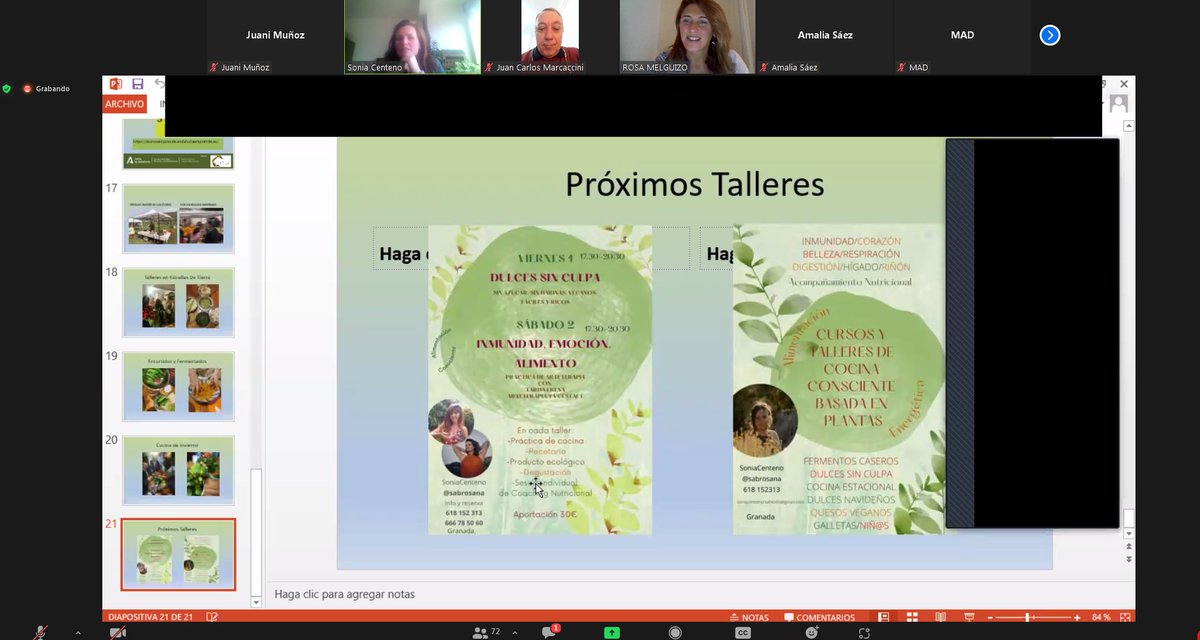Click the PowerPoint application logo icon
The width and height of the screenshot is (1200, 640).
point(115,84)
